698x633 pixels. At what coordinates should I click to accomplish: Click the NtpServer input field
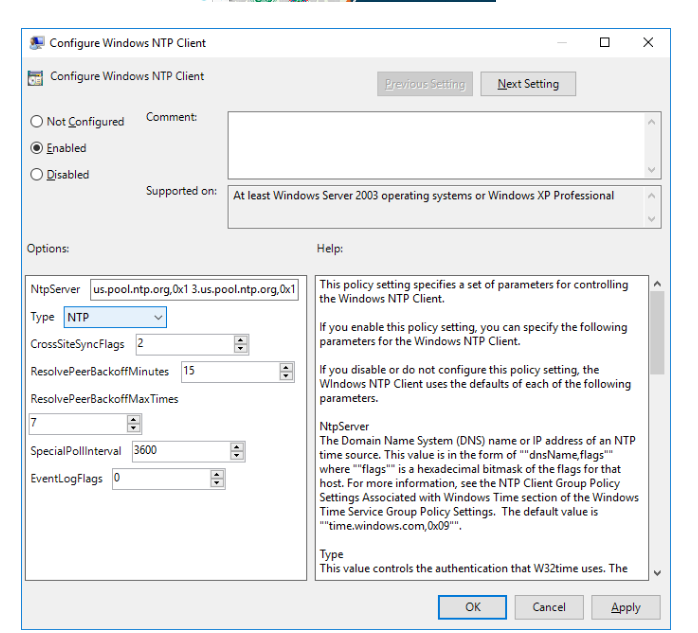click(194, 289)
